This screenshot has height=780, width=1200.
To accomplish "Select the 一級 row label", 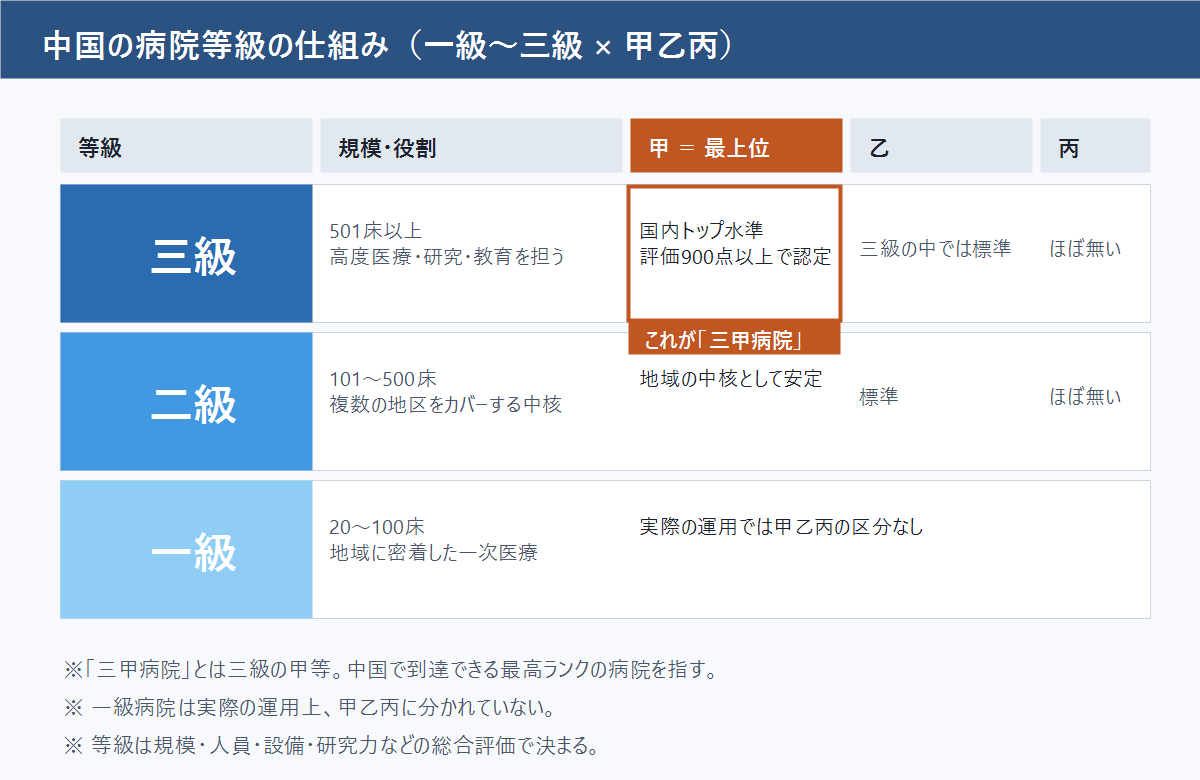I will pos(186,549).
